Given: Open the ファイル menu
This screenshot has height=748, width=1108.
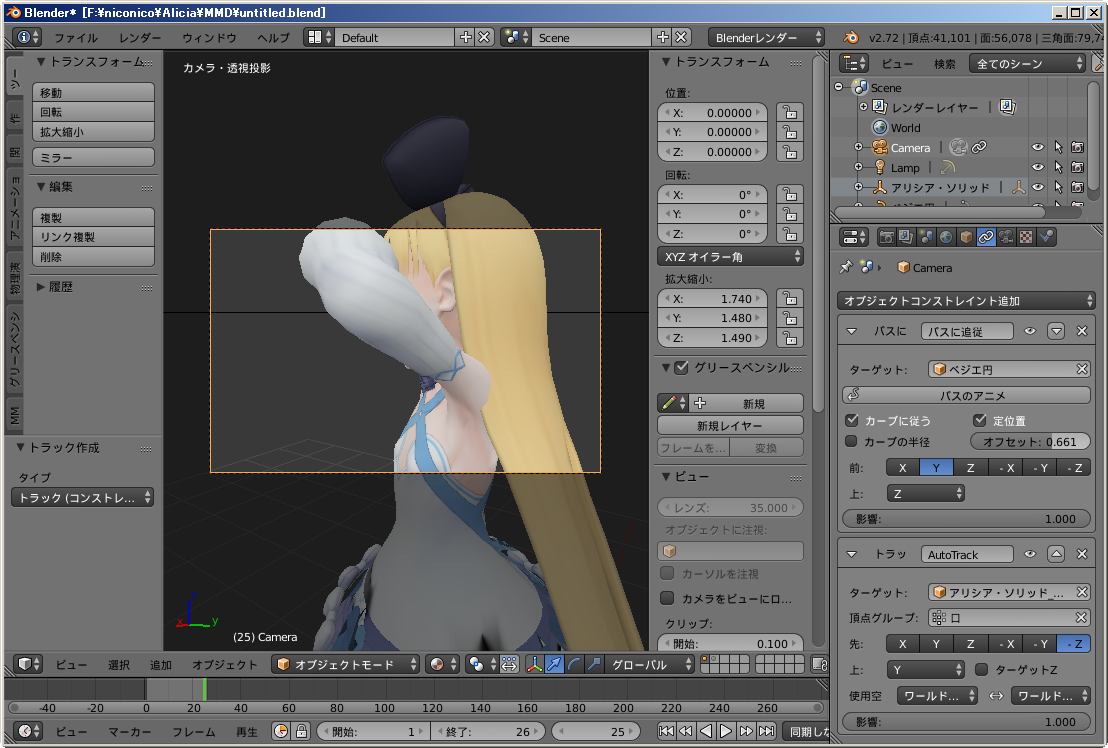Looking at the screenshot, I should click(x=76, y=37).
